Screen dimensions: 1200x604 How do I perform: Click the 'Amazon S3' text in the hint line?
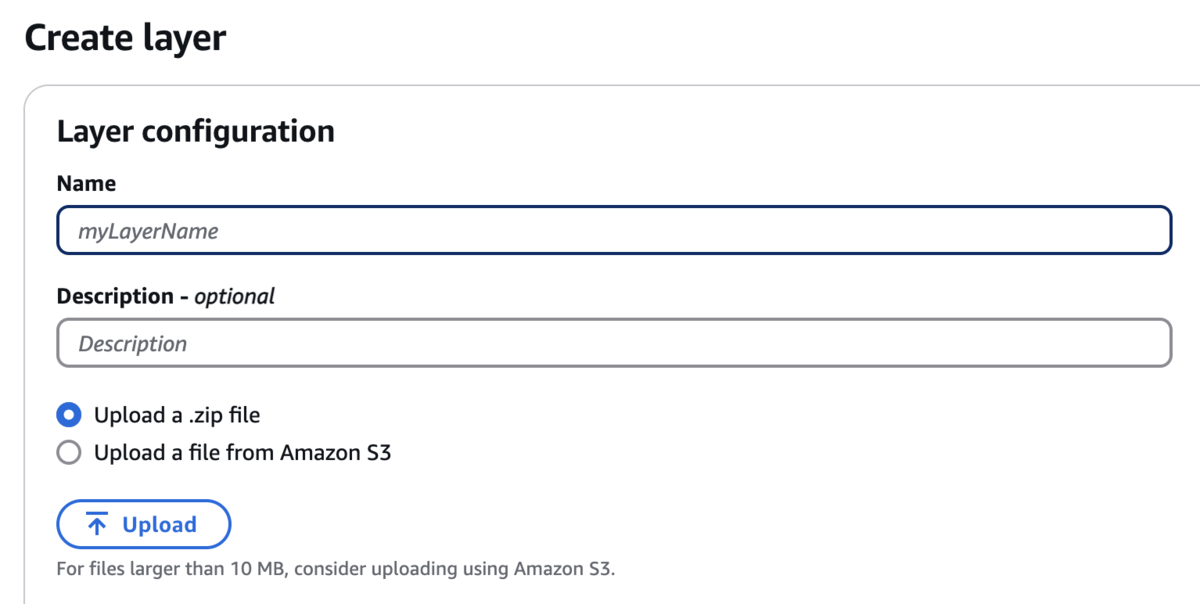click(564, 570)
